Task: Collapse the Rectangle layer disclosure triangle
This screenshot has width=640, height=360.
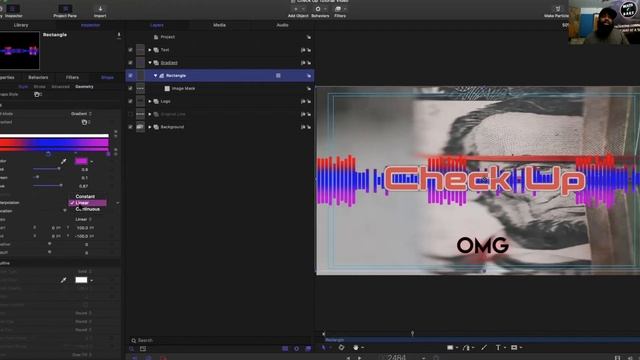Action: tap(156, 76)
